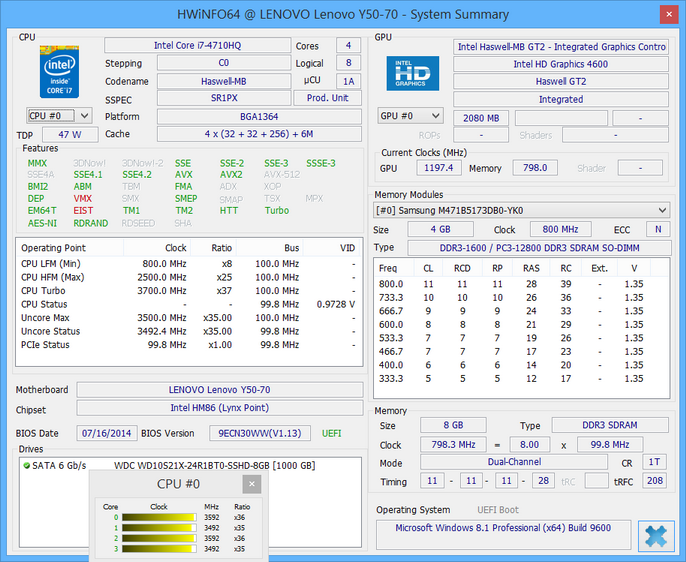Image resolution: width=686 pixels, height=562 pixels.
Task: Click the Turbo feature flag
Action: (277, 211)
